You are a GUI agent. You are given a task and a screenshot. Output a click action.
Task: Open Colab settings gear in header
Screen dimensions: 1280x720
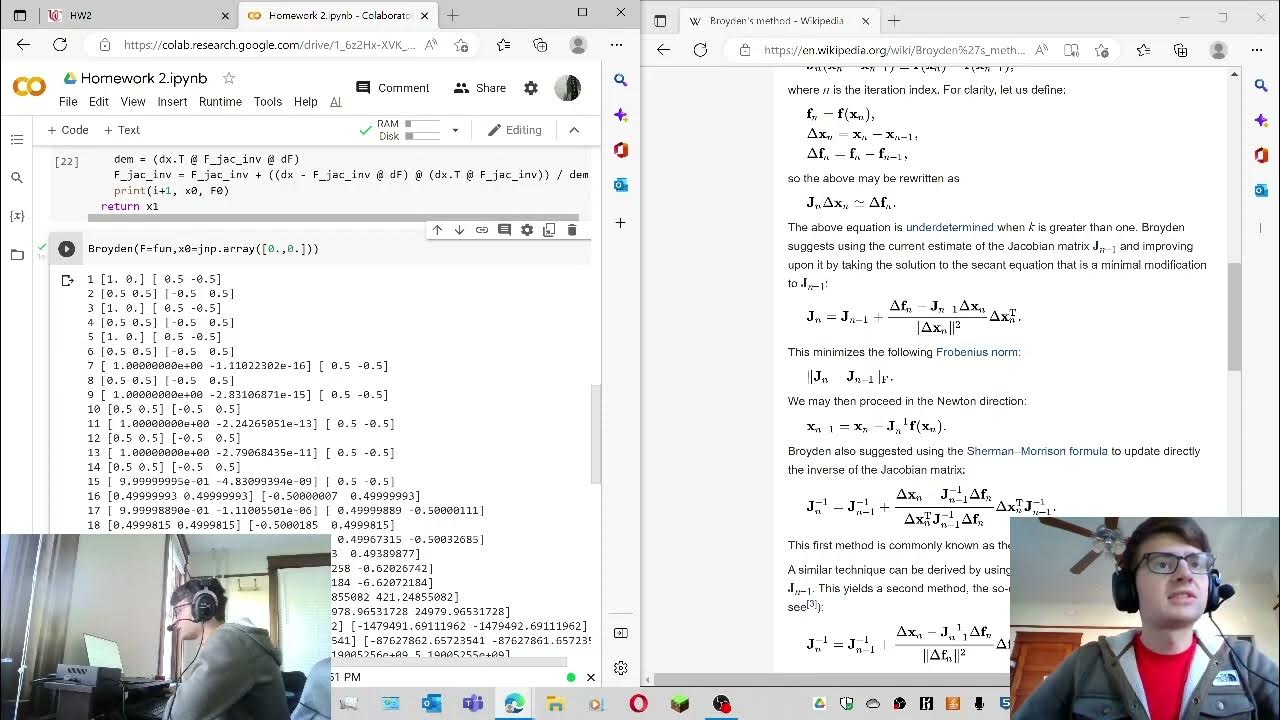click(x=531, y=88)
